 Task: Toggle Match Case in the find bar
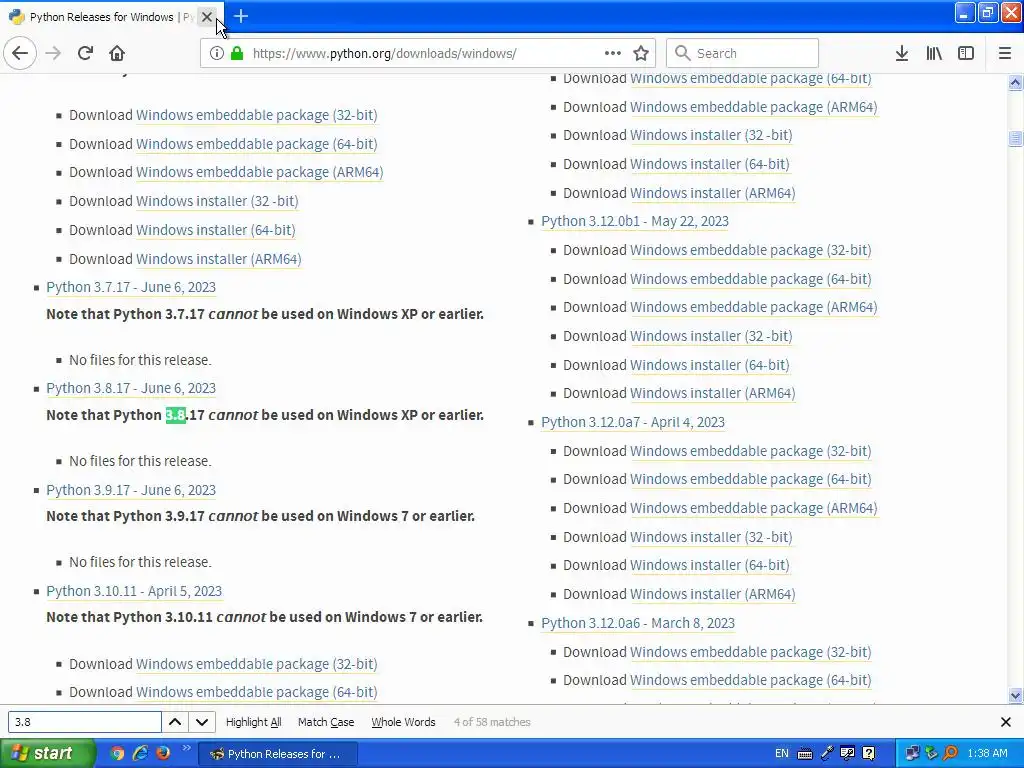[x=326, y=722]
